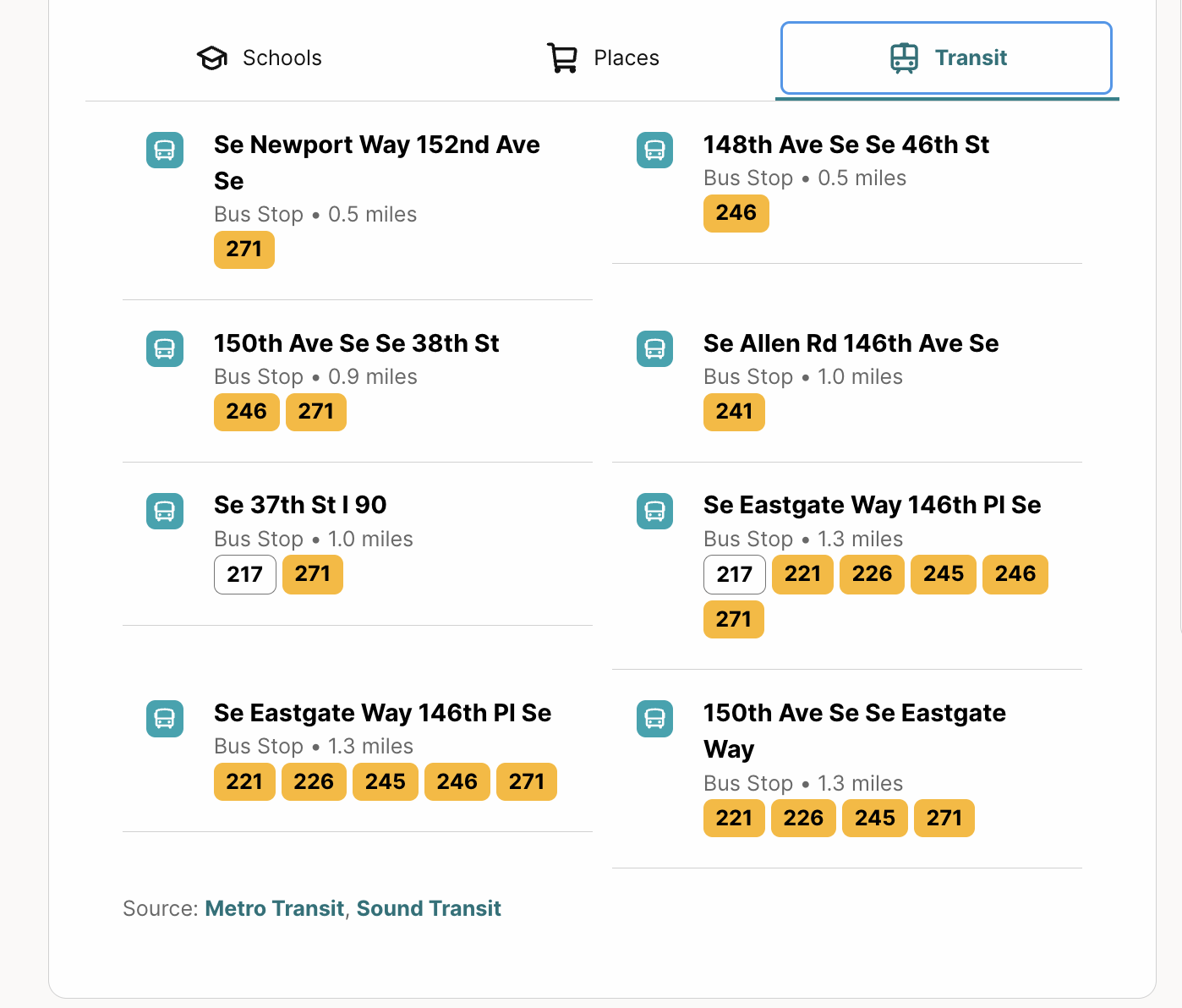Open the Sound Transit source link

pyautogui.click(x=429, y=908)
